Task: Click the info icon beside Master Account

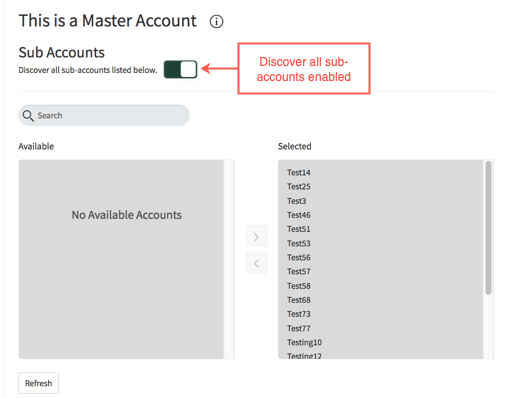Action: point(216,22)
